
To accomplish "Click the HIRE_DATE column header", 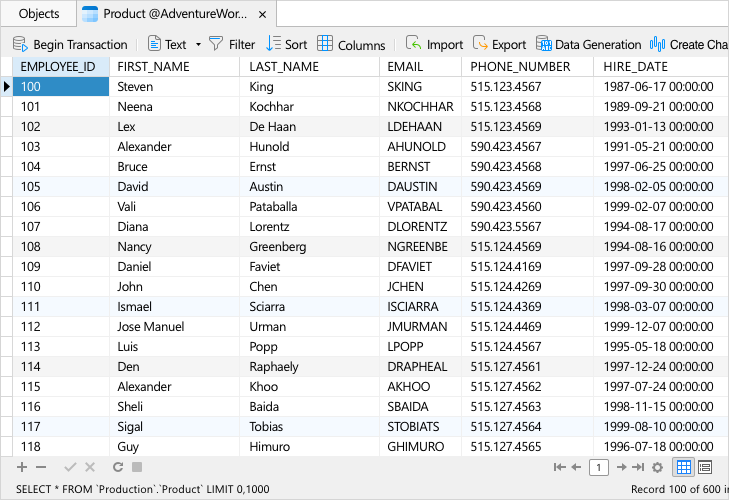I will click(661, 67).
